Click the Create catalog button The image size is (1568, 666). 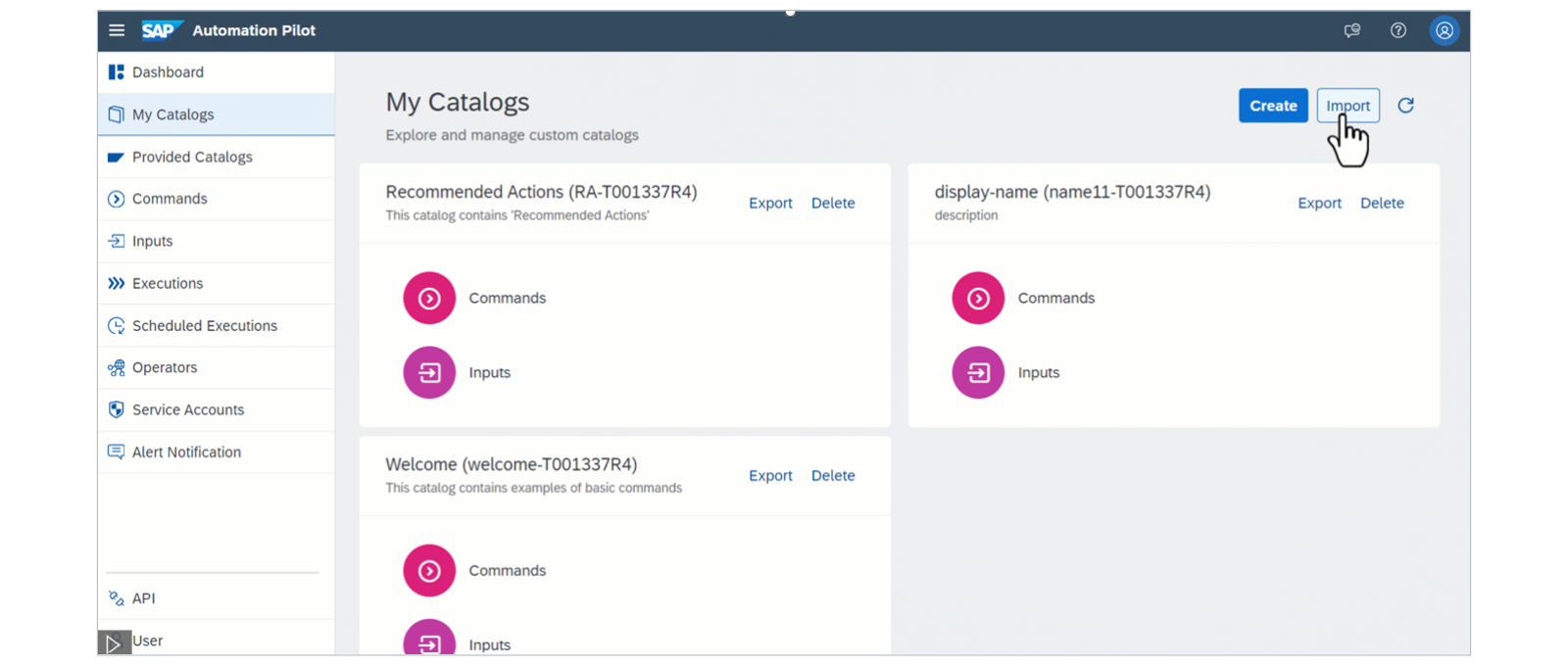pyautogui.click(x=1273, y=106)
